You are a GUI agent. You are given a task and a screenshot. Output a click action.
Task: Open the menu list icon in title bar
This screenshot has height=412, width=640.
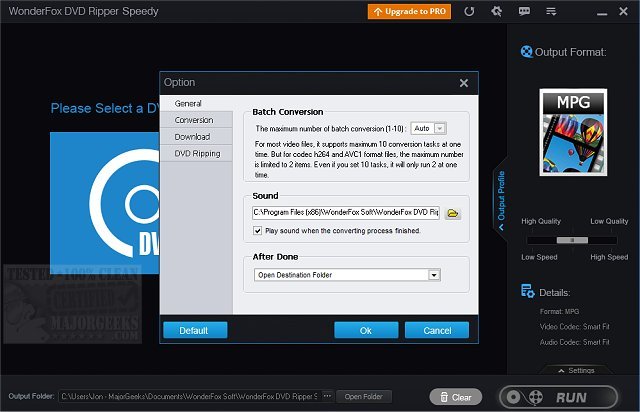click(551, 11)
